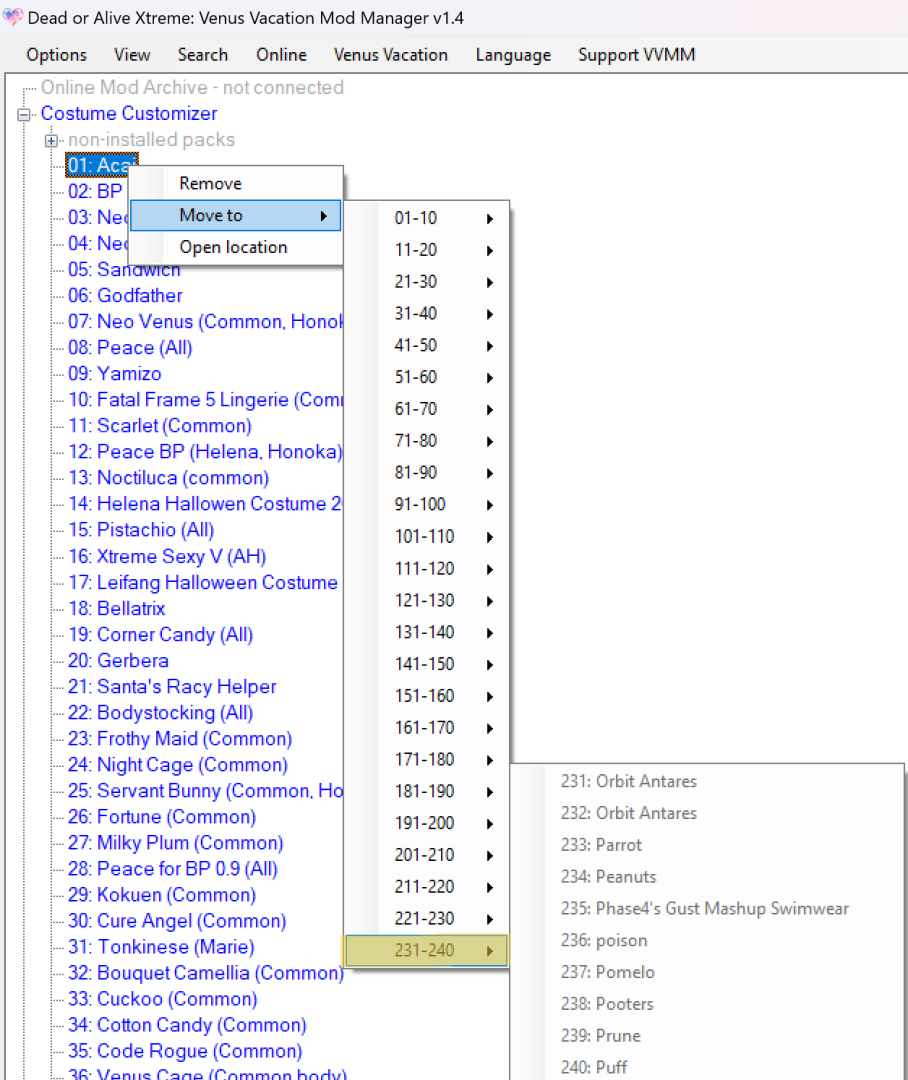Select tree item 33: Cuckoo (Common)

(x=163, y=999)
